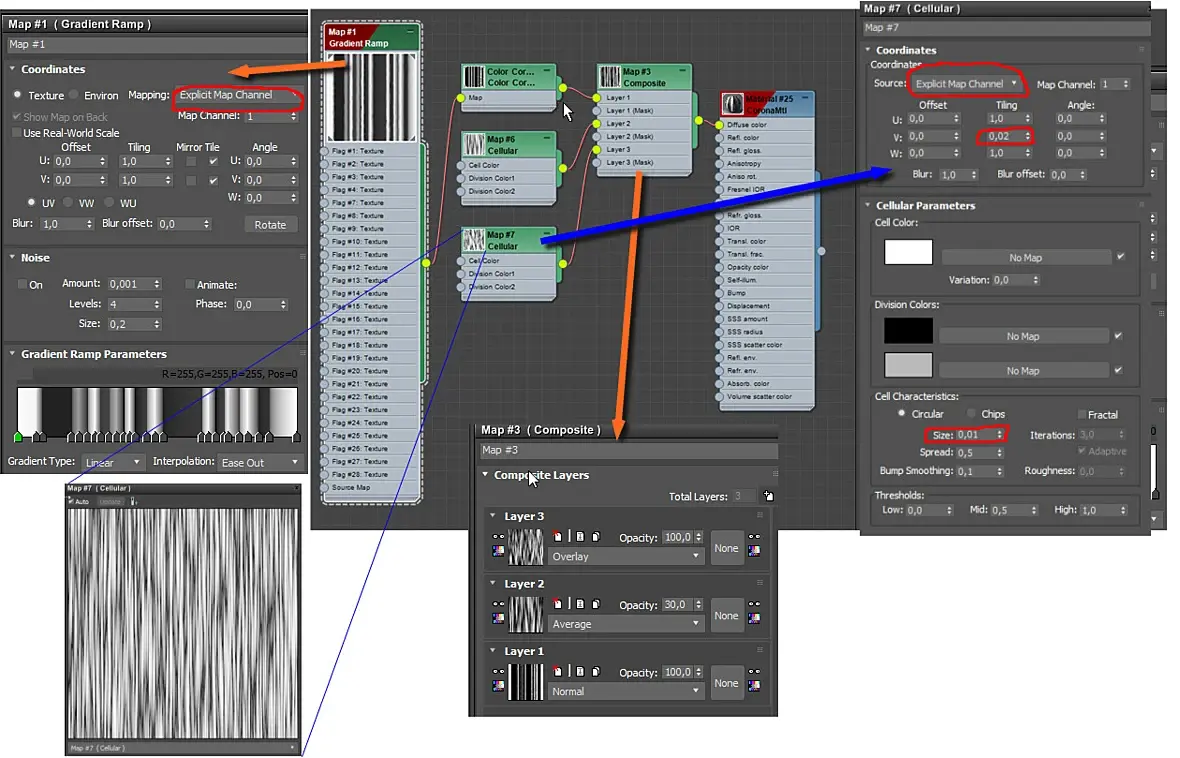Click the Gradient Ramp Parameters rollout header

click(x=93, y=354)
